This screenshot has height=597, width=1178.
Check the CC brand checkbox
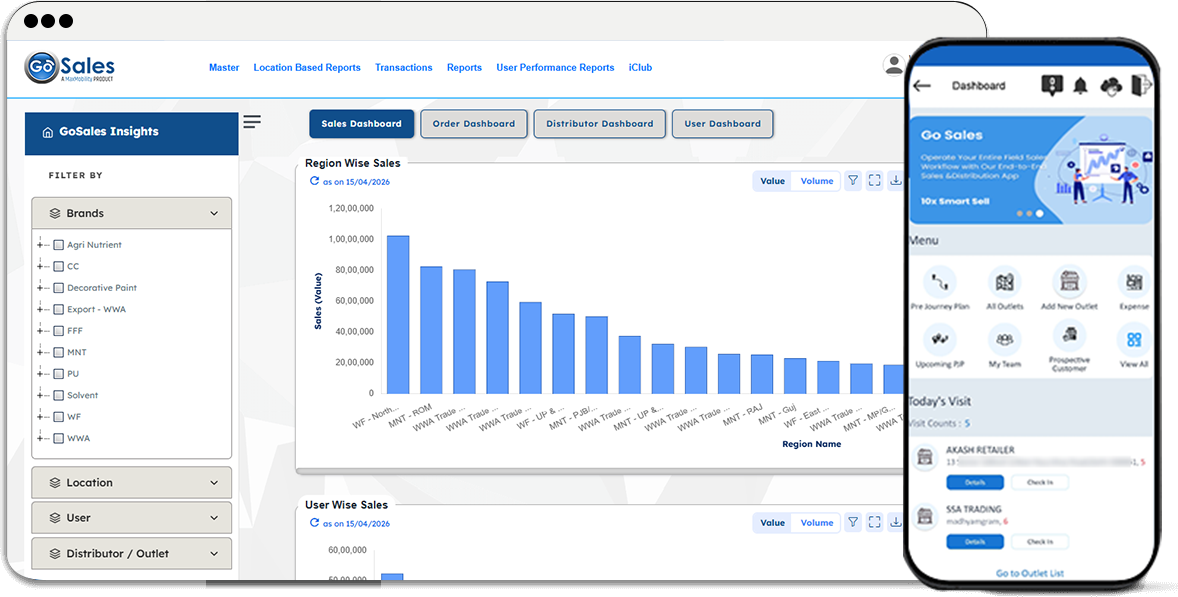[x=59, y=267]
